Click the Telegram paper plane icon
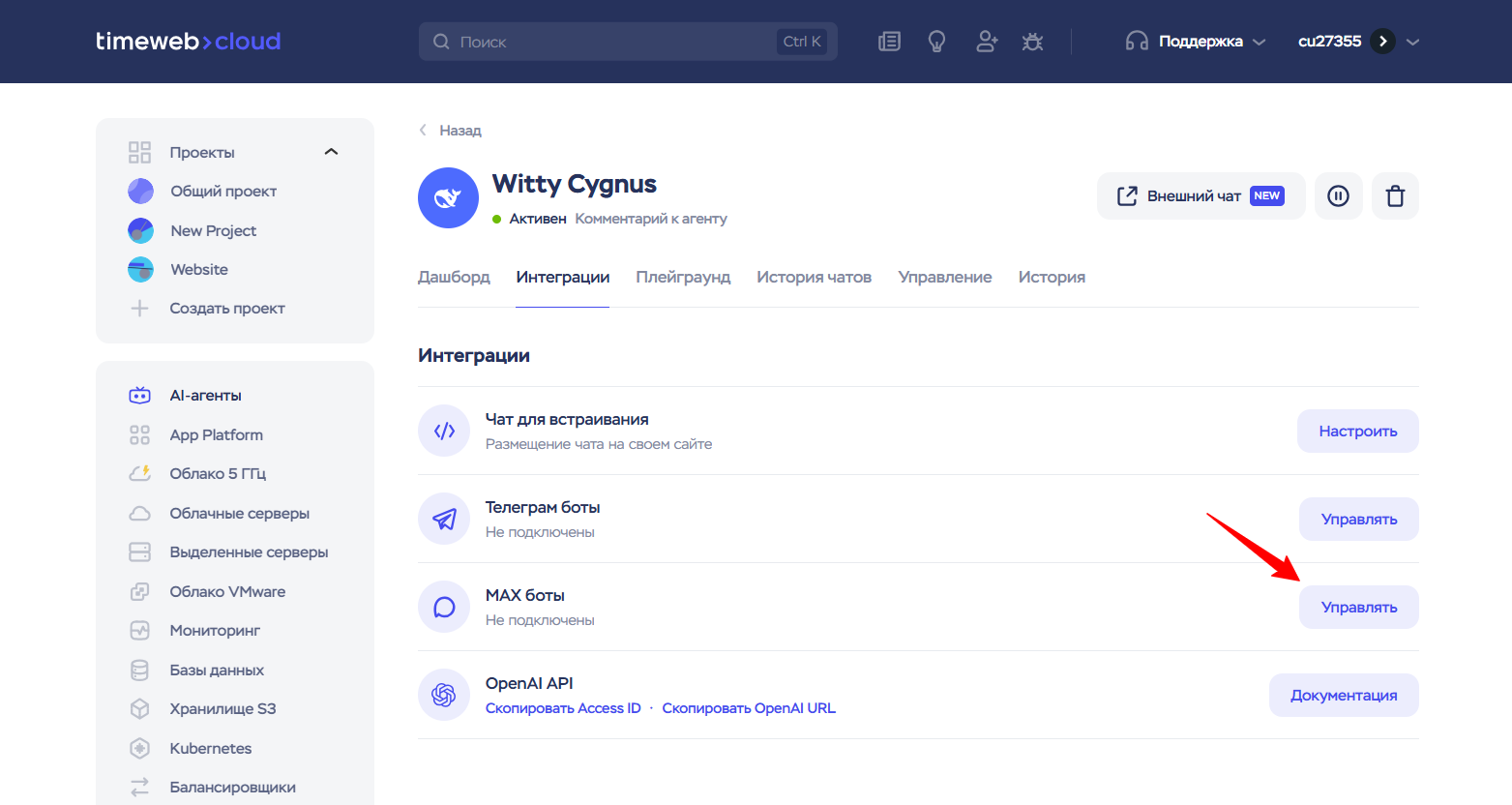The image size is (1512, 805). click(x=444, y=519)
